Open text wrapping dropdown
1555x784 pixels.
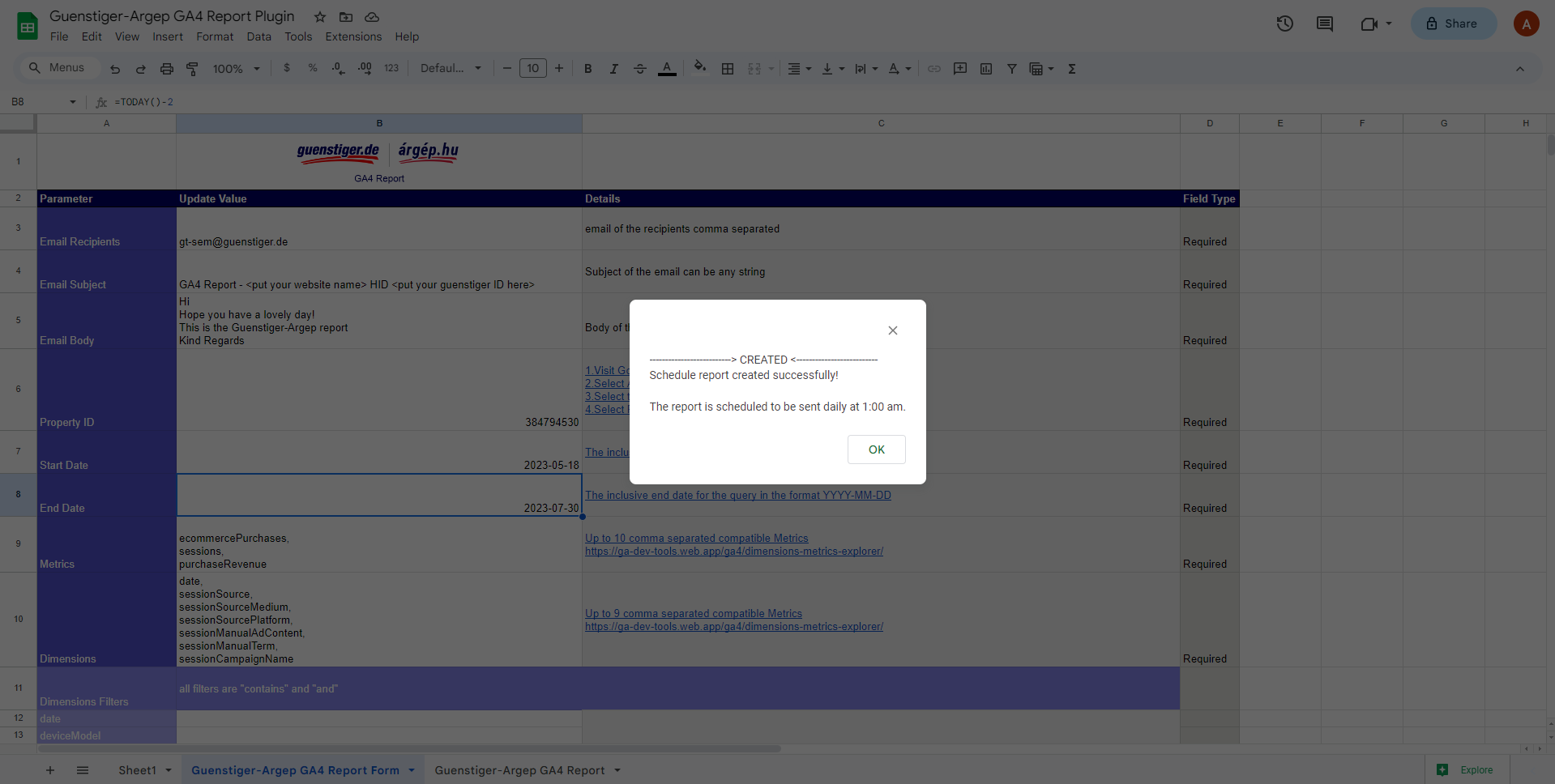(866, 69)
